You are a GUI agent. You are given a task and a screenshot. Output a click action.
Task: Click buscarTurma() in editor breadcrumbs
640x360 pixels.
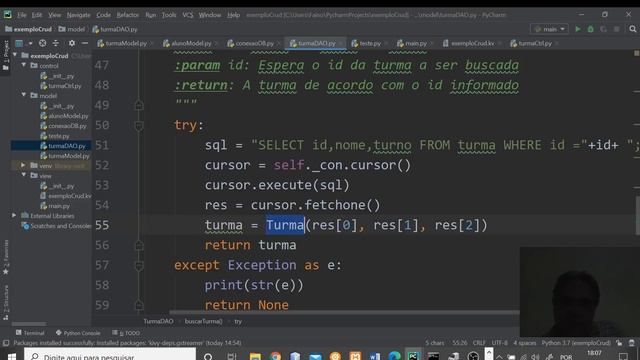coord(203,322)
